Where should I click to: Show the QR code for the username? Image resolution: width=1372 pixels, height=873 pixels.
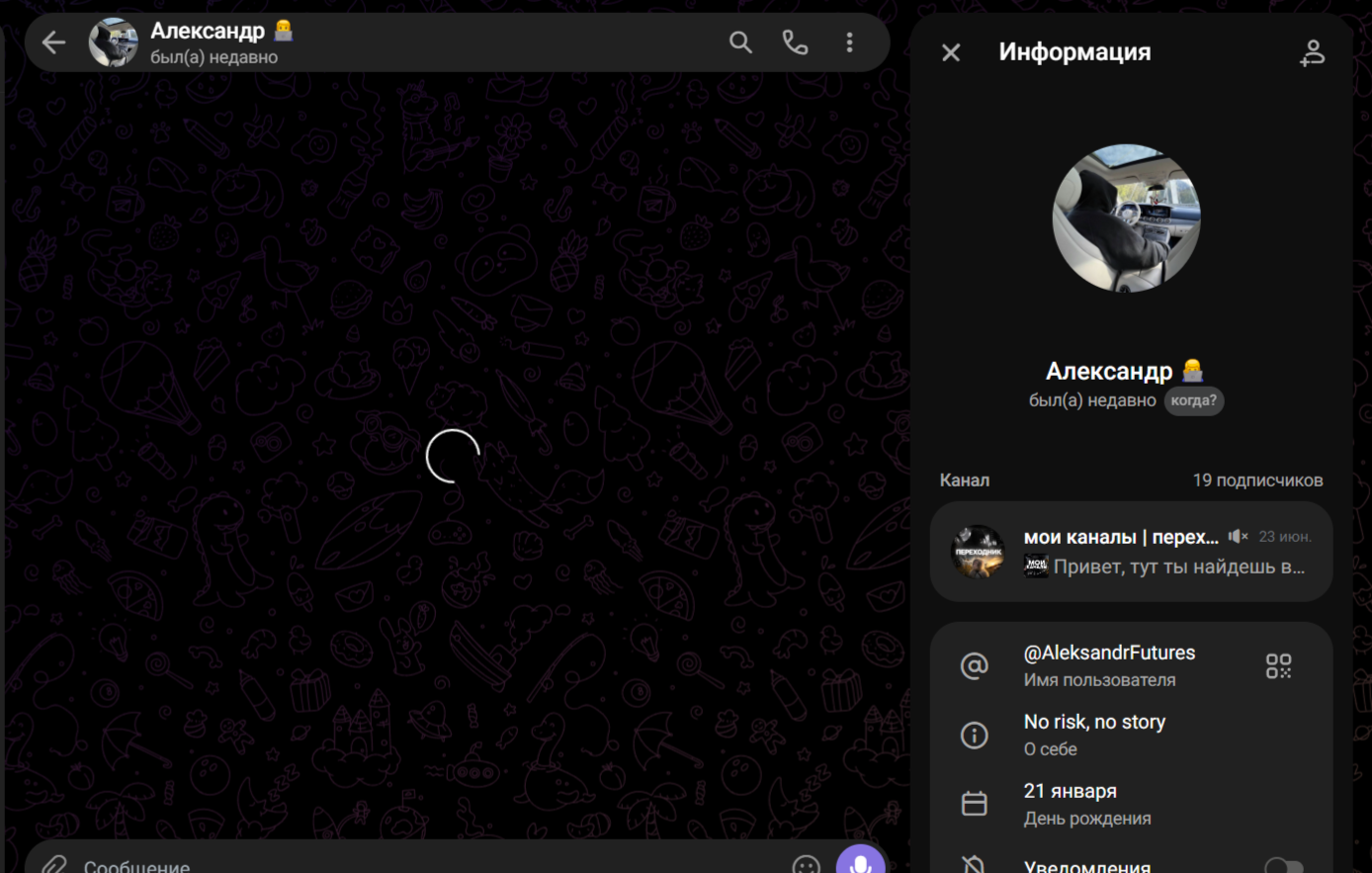(1278, 665)
